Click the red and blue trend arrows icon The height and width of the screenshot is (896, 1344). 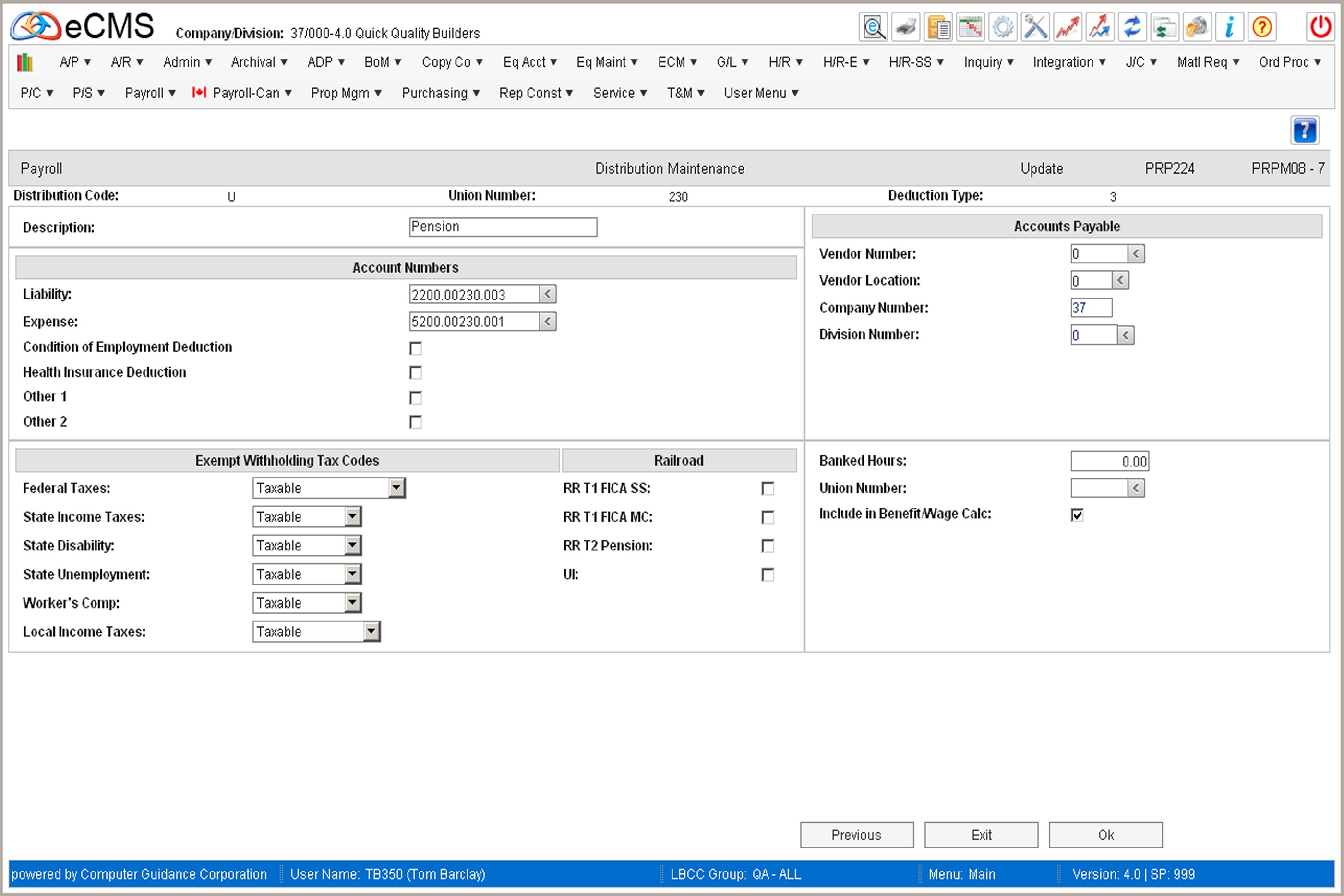[1100, 27]
